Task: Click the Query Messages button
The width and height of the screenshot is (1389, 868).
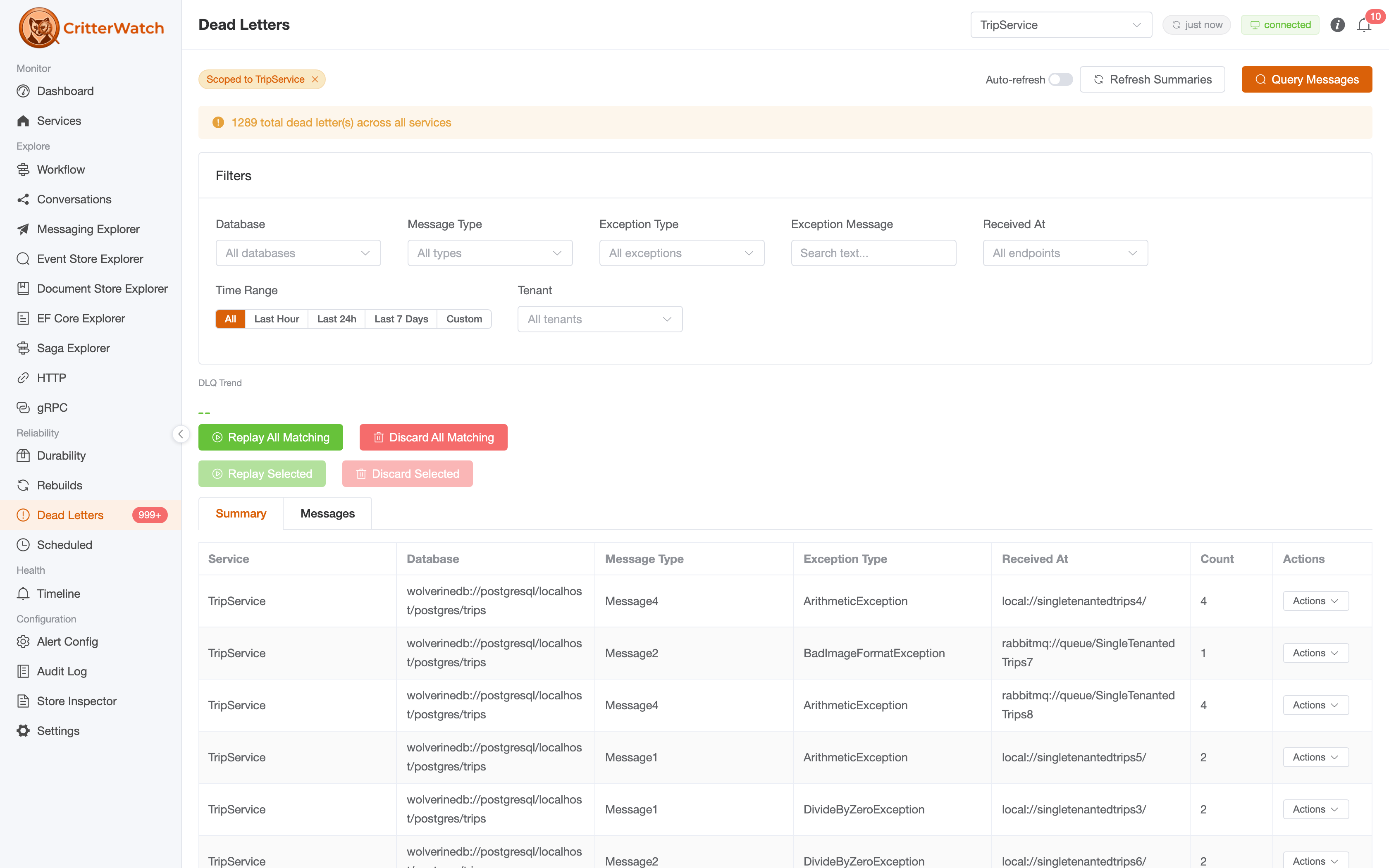Action: [1306, 79]
